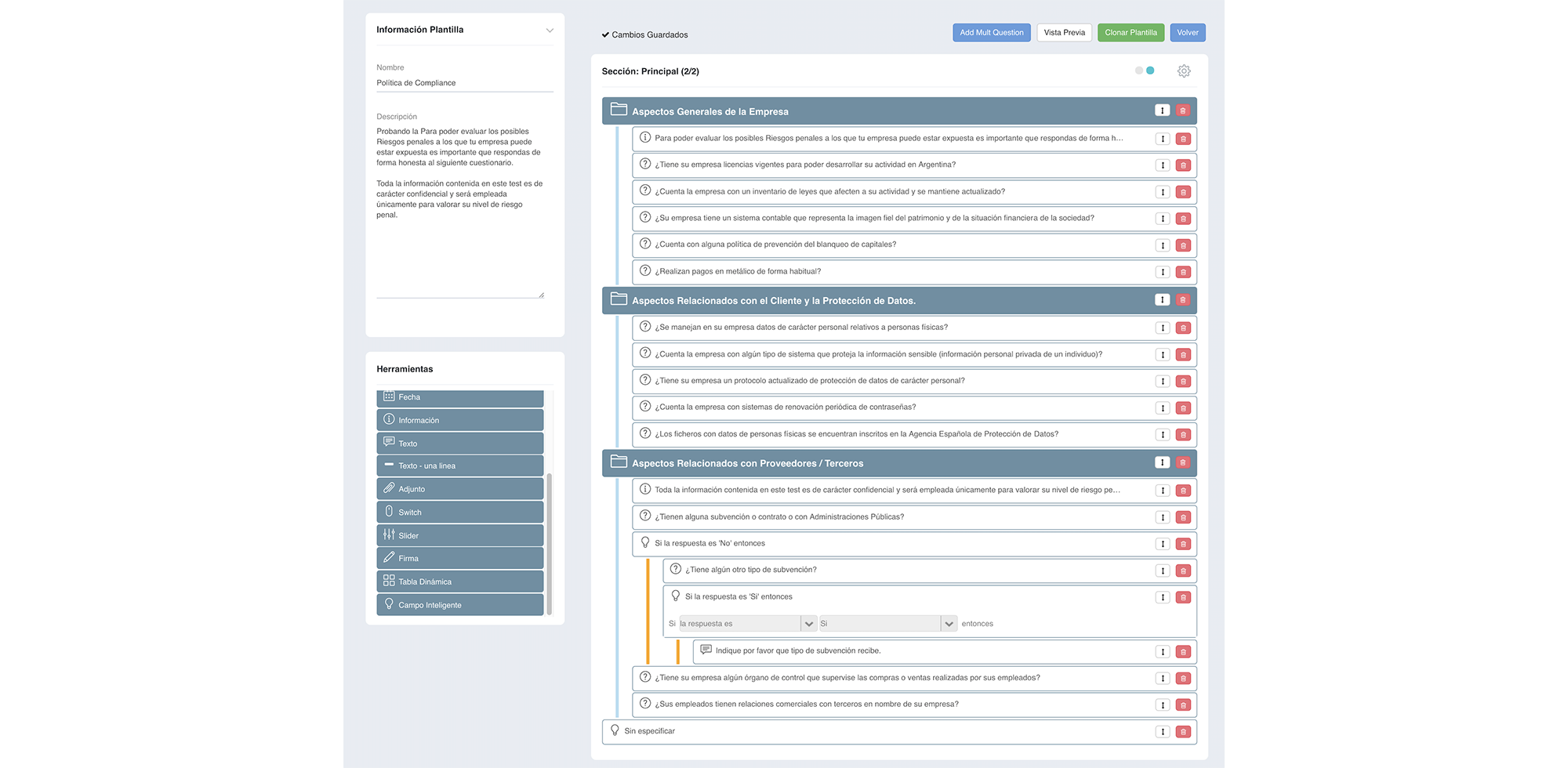This screenshot has width=1568, height=768.
Task: Click the Volver button
Action: tap(1188, 33)
